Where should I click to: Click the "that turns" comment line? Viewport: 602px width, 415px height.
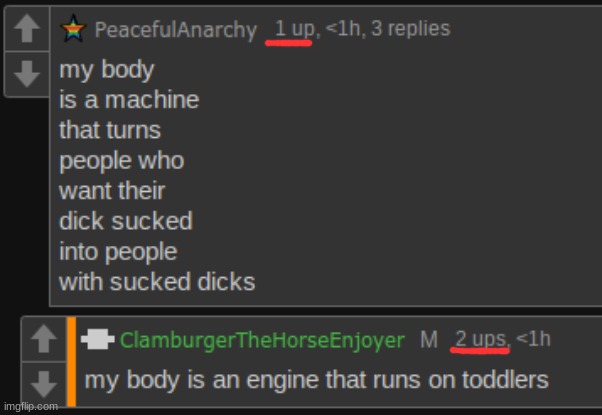pyautogui.click(x=110, y=130)
